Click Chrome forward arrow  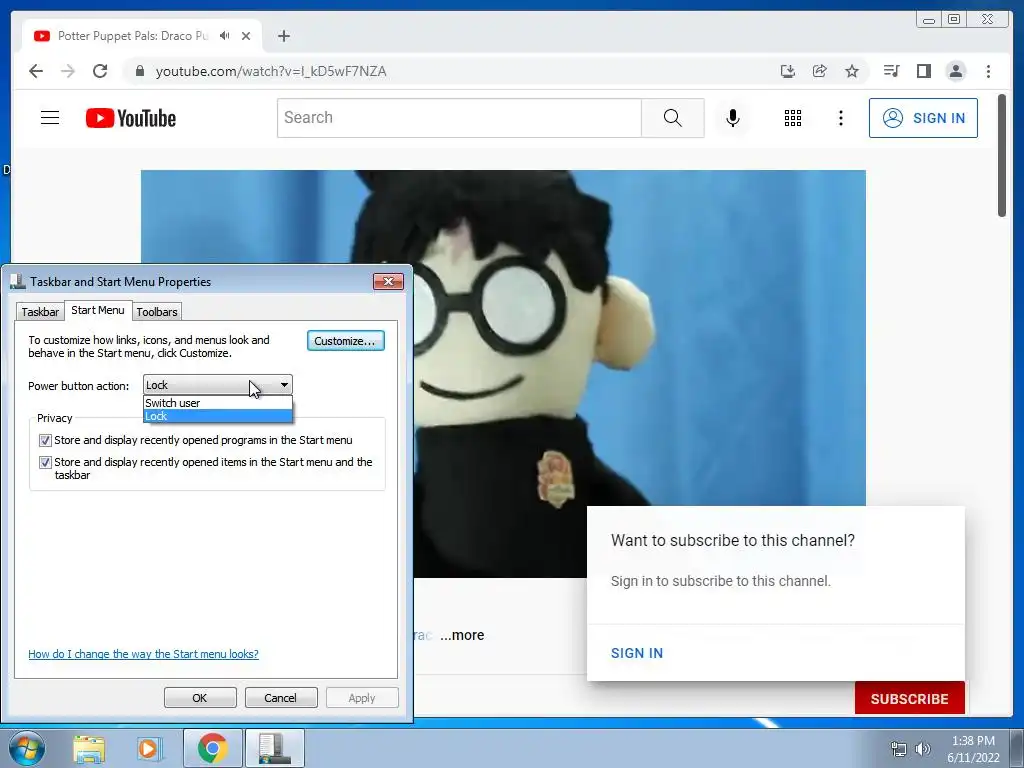click(68, 71)
